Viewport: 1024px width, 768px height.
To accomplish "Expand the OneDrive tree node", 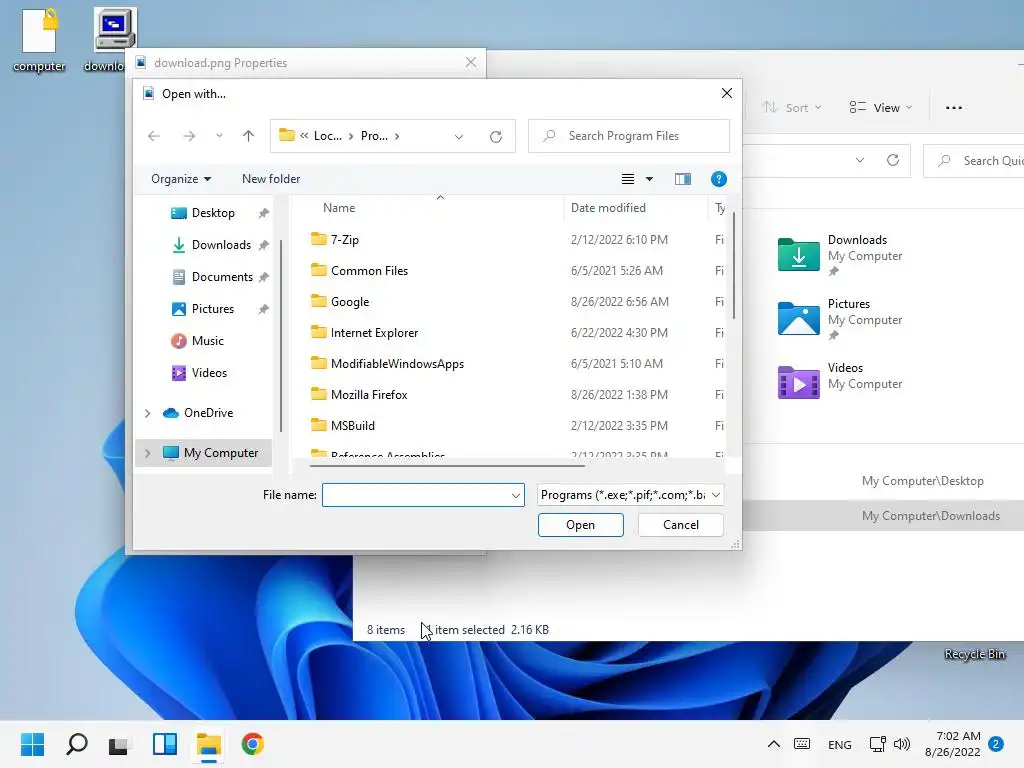I will click(x=148, y=413).
